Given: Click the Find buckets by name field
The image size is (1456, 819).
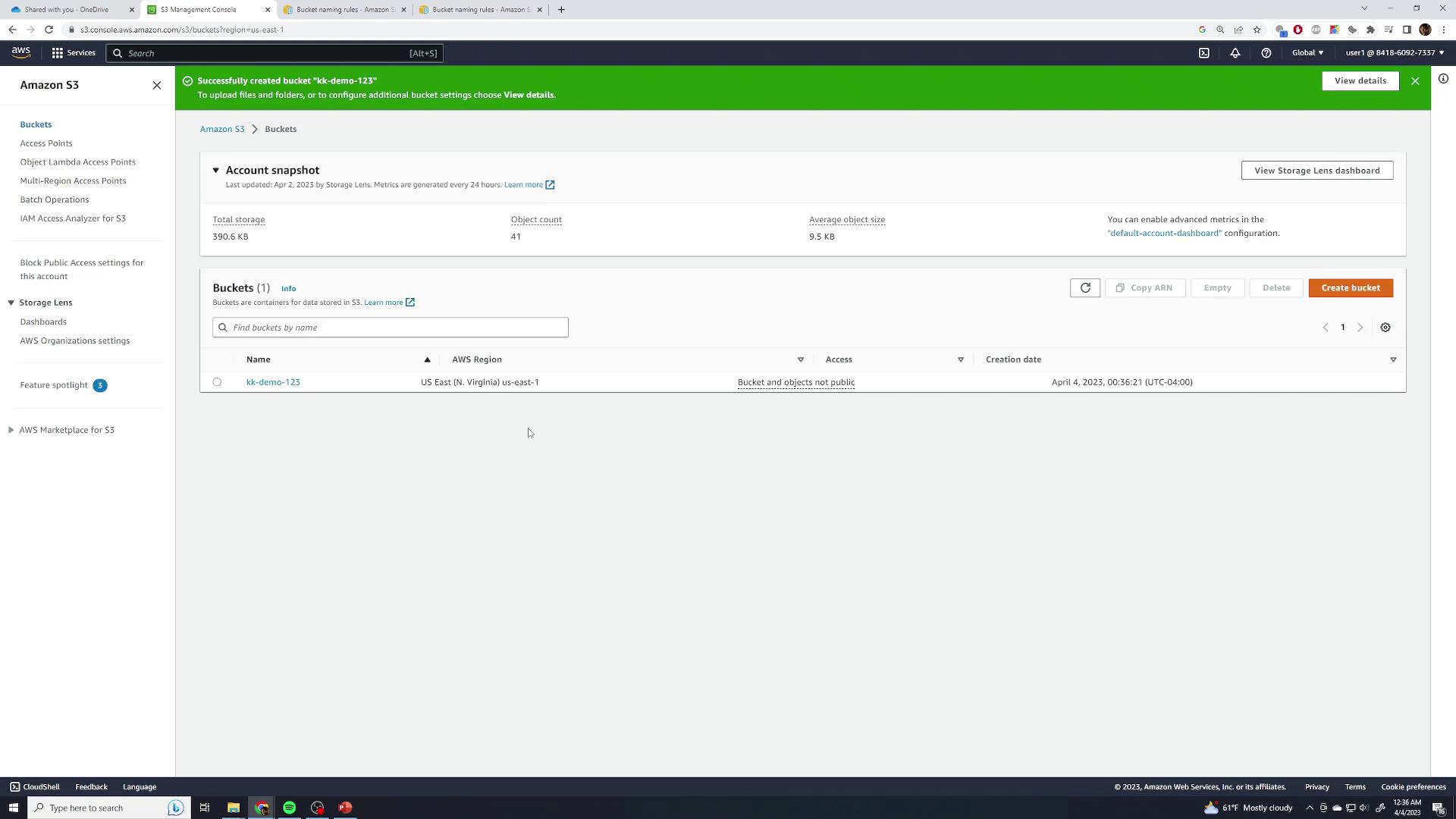Looking at the screenshot, I should click(391, 328).
